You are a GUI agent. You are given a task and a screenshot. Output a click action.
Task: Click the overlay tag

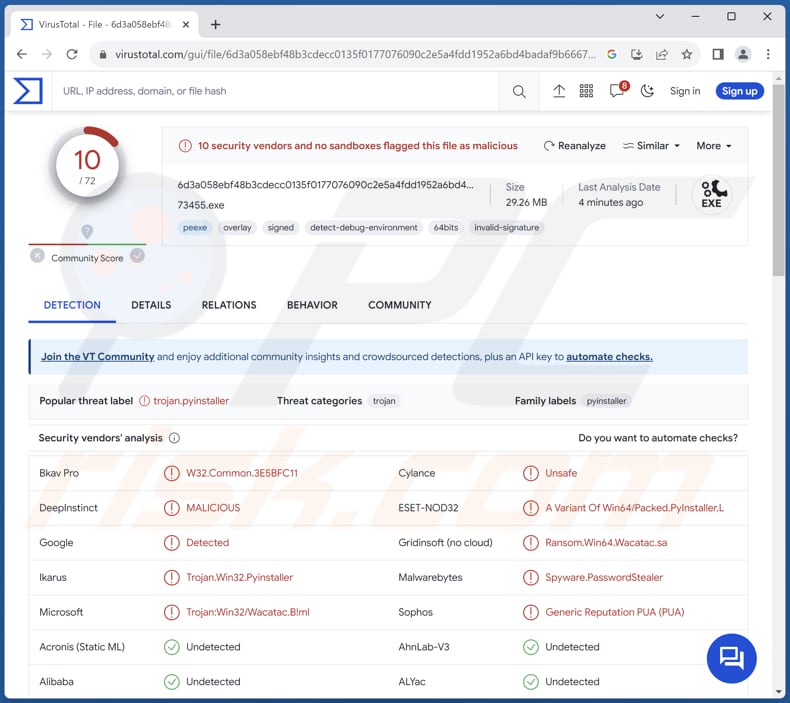[237, 228]
